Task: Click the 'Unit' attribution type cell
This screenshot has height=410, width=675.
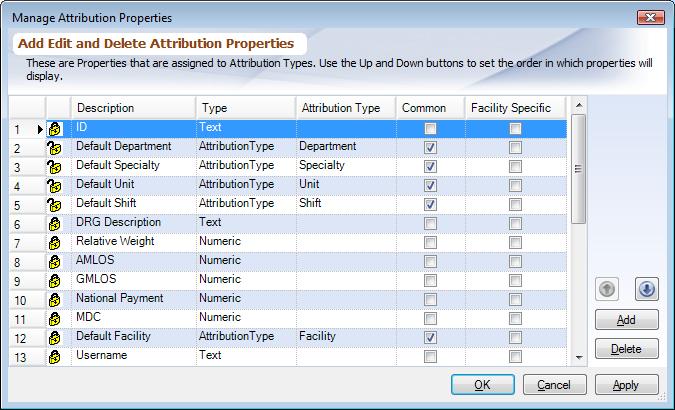Action: tap(346, 185)
